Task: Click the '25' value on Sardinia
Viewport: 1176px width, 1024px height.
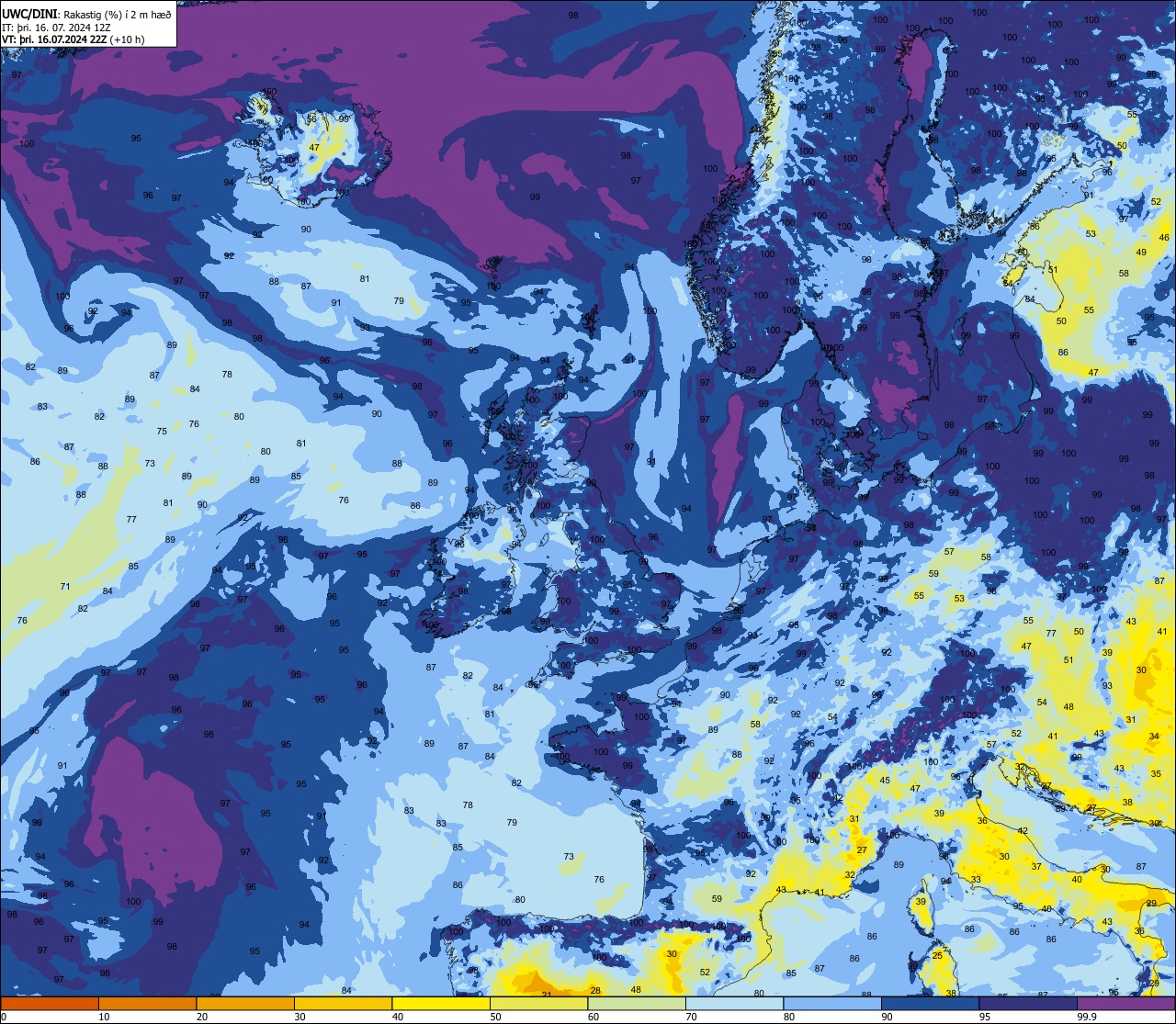Action: tap(937, 956)
